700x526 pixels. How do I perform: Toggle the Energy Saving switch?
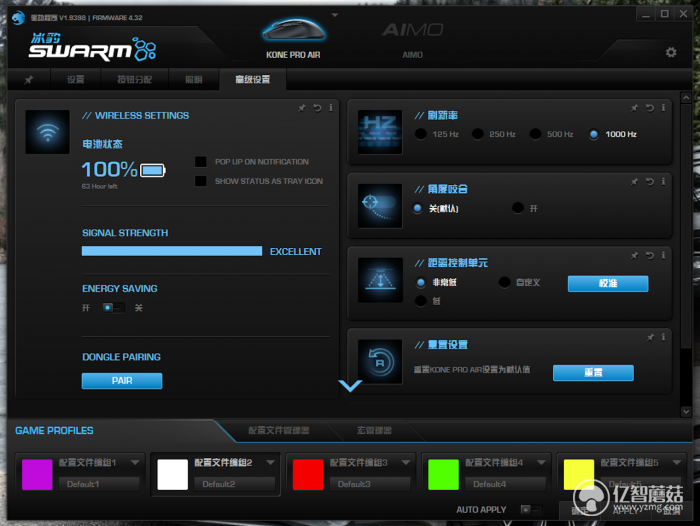click(x=113, y=308)
